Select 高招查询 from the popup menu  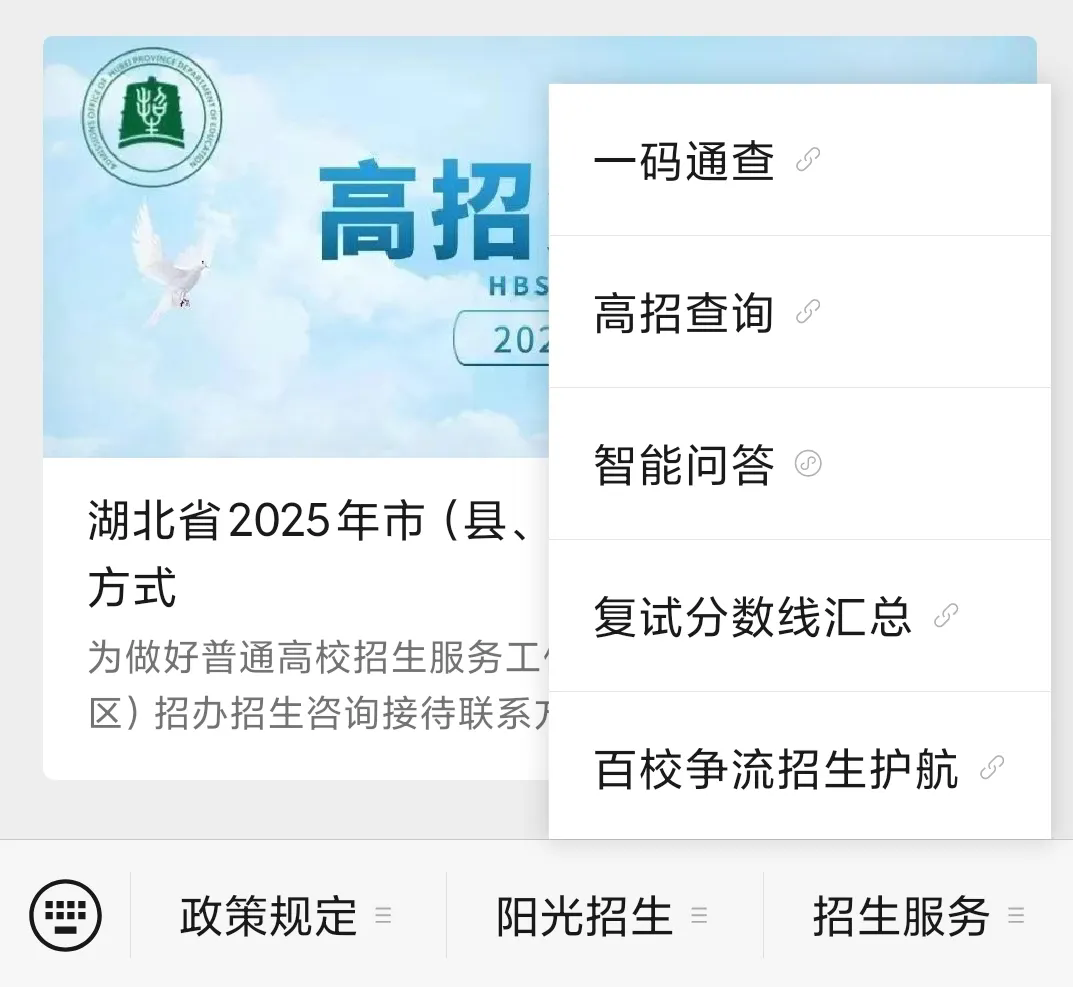coord(799,312)
